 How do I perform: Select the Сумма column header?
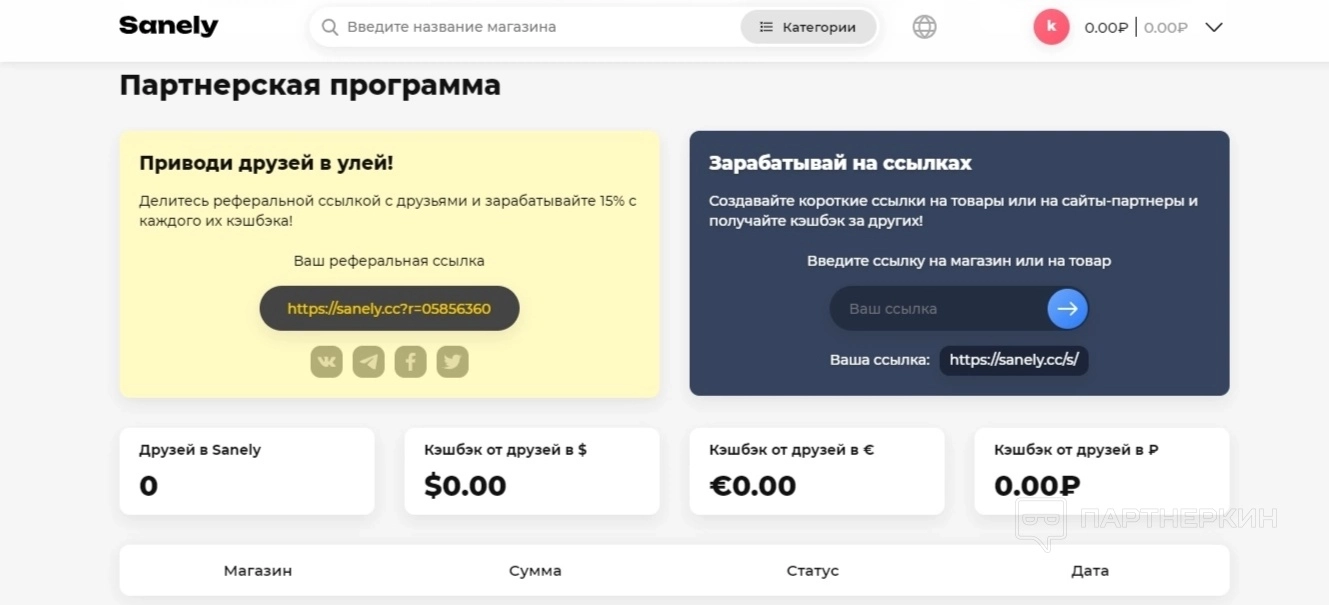(535, 571)
